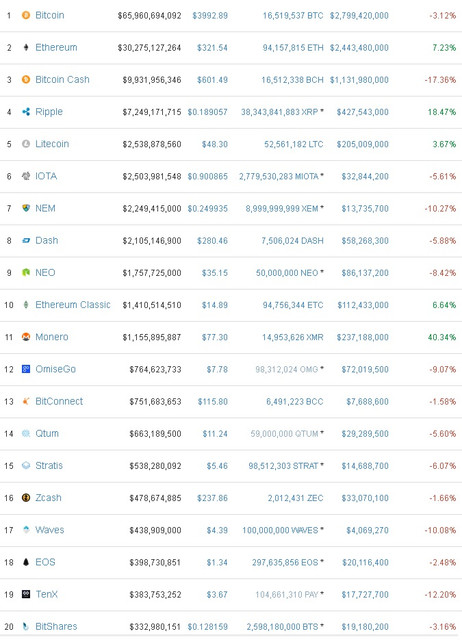
Task: Click the TenX black square icon
Action: click(x=26, y=594)
